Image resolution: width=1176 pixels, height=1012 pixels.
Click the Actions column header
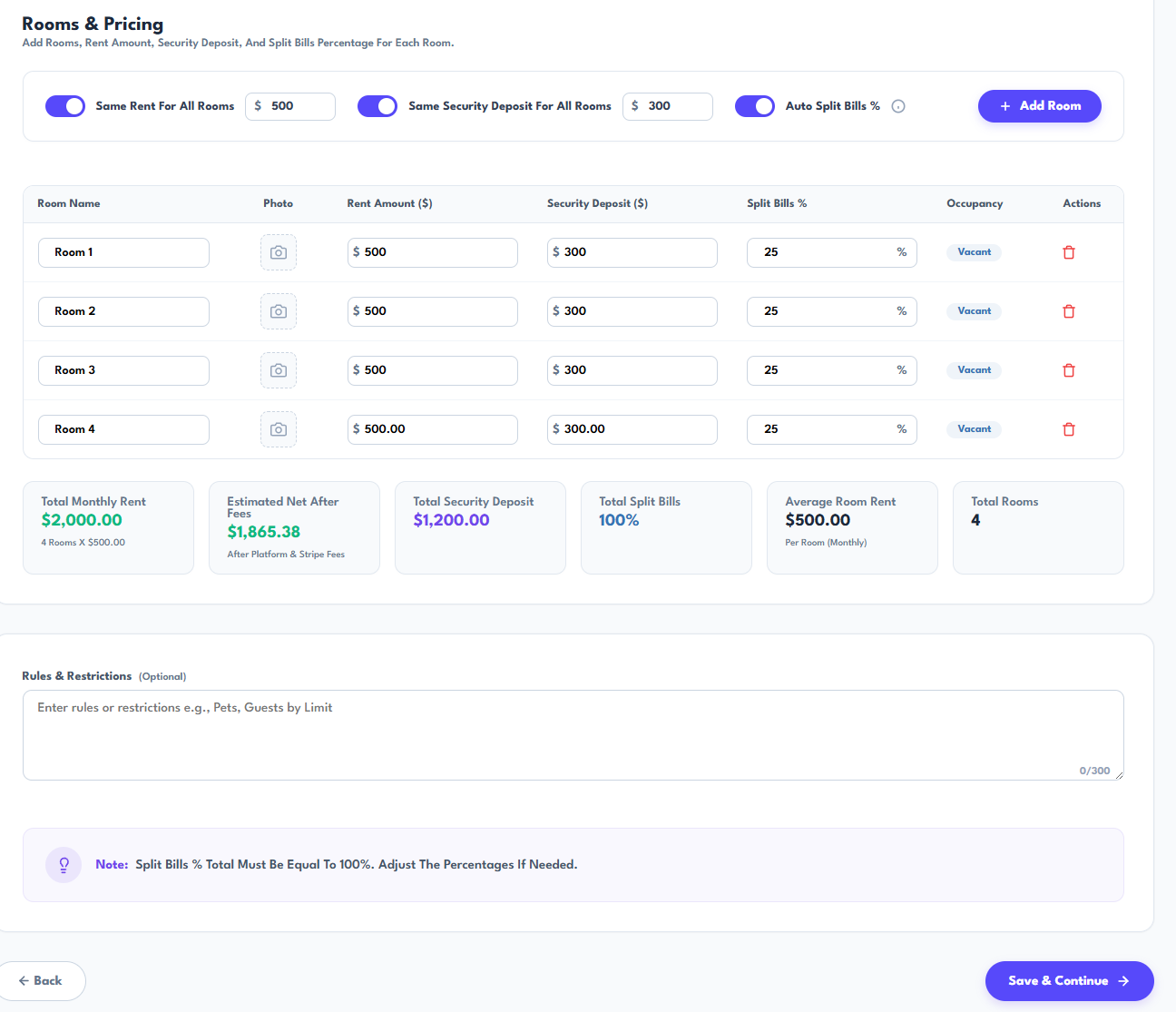pos(1082,203)
